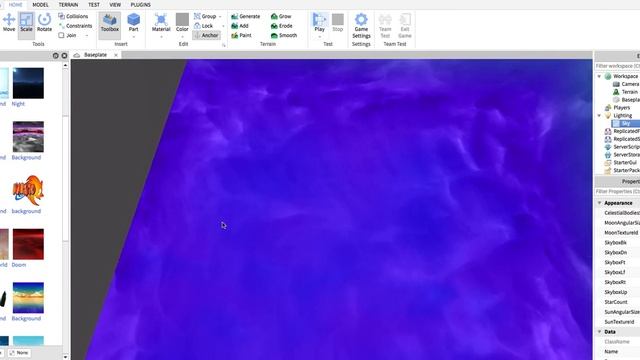Switch to the HOME ribbon tab
The height and width of the screenshot is (360, 640).
16,4
